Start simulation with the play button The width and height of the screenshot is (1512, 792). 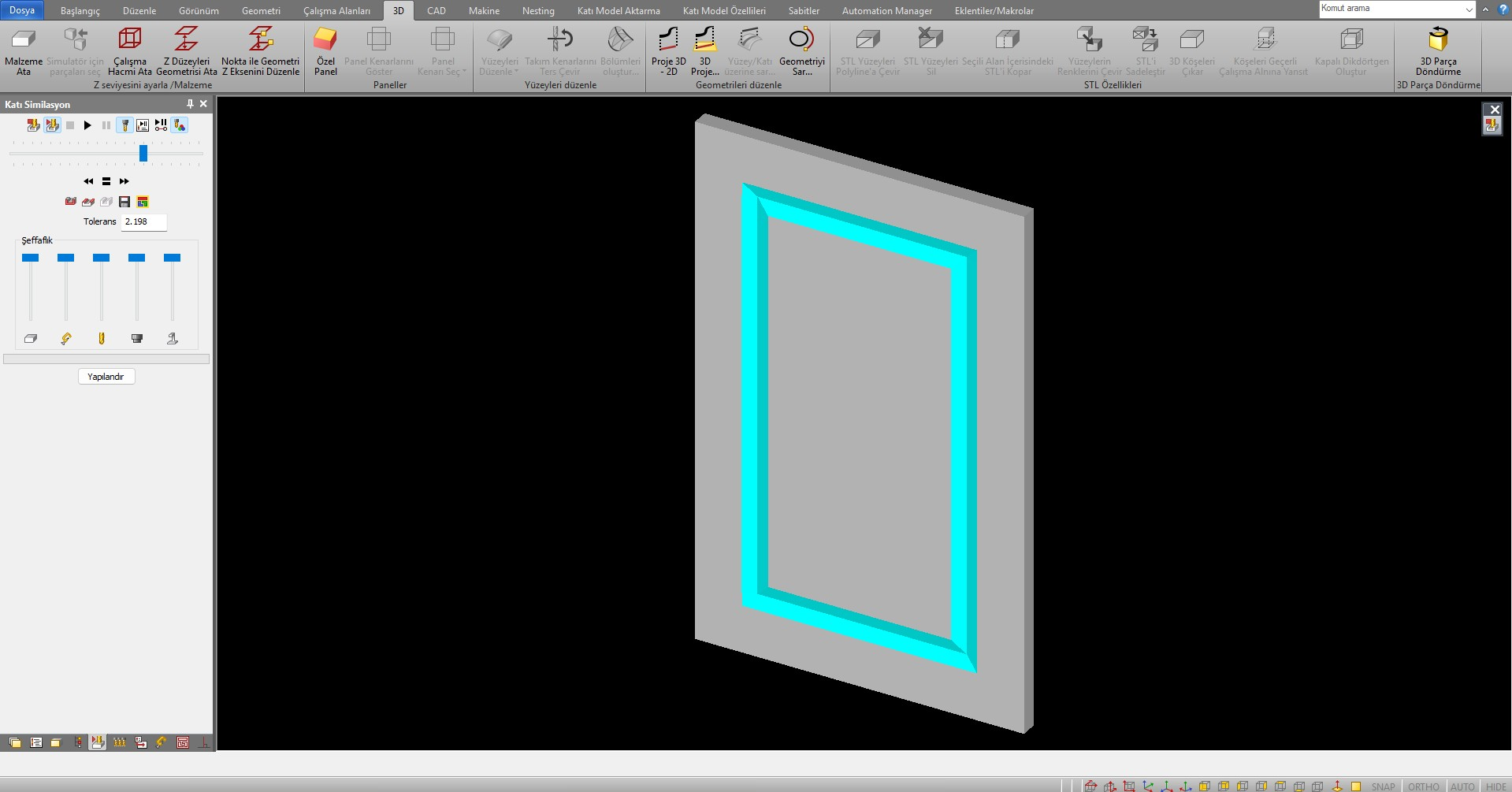87,125
